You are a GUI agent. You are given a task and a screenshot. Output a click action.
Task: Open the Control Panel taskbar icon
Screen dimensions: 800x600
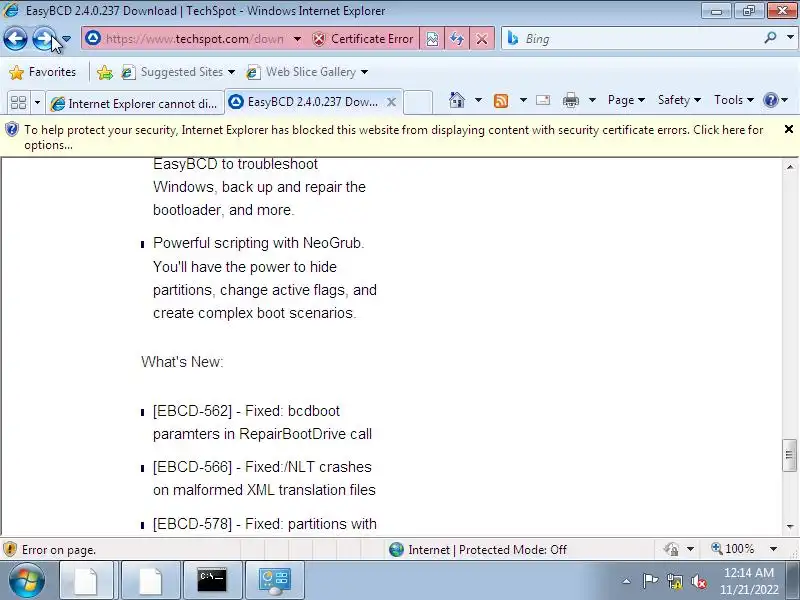(275, 580)
